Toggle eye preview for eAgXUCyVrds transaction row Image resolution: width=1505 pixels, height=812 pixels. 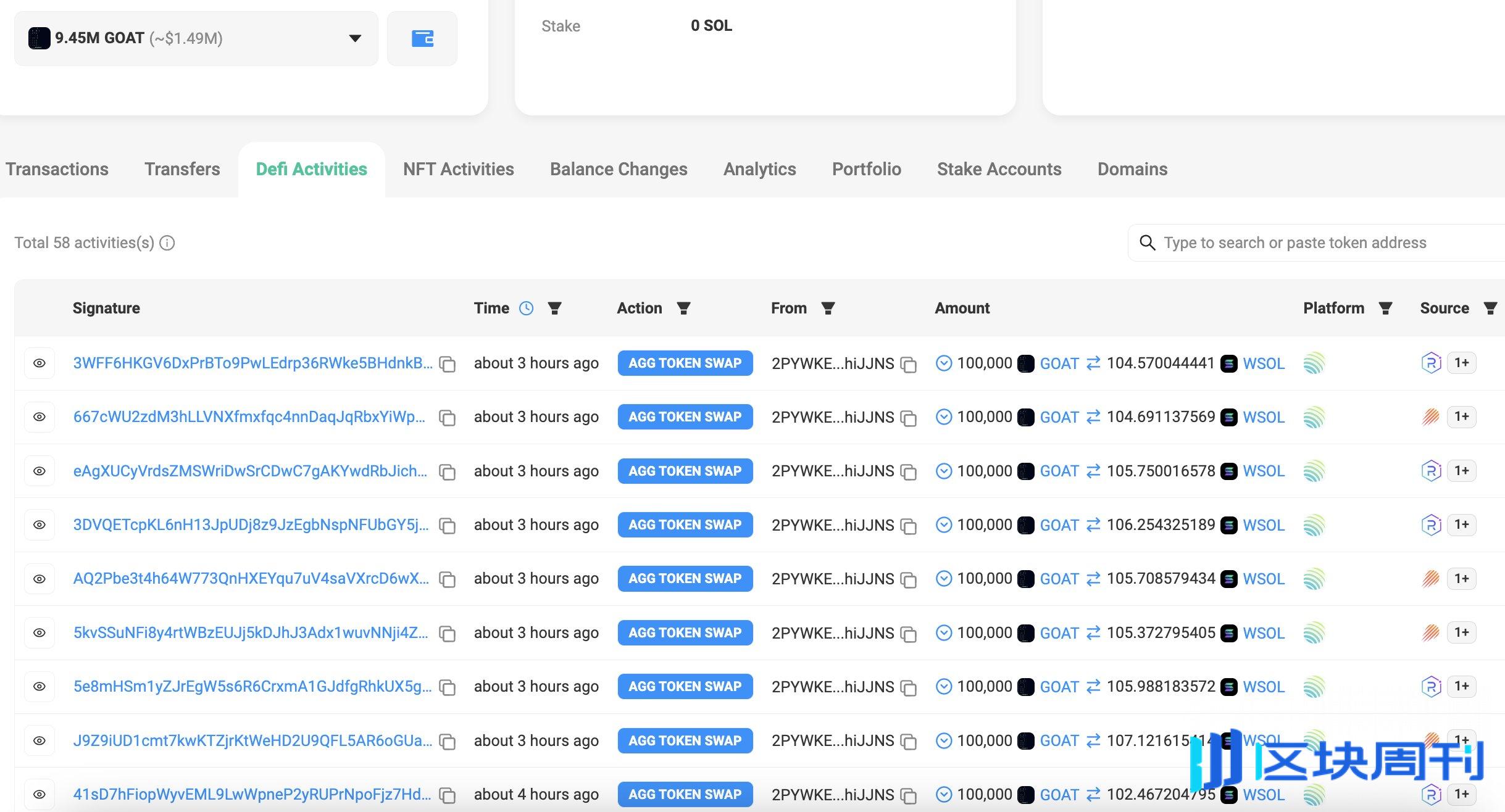(40, 471)
